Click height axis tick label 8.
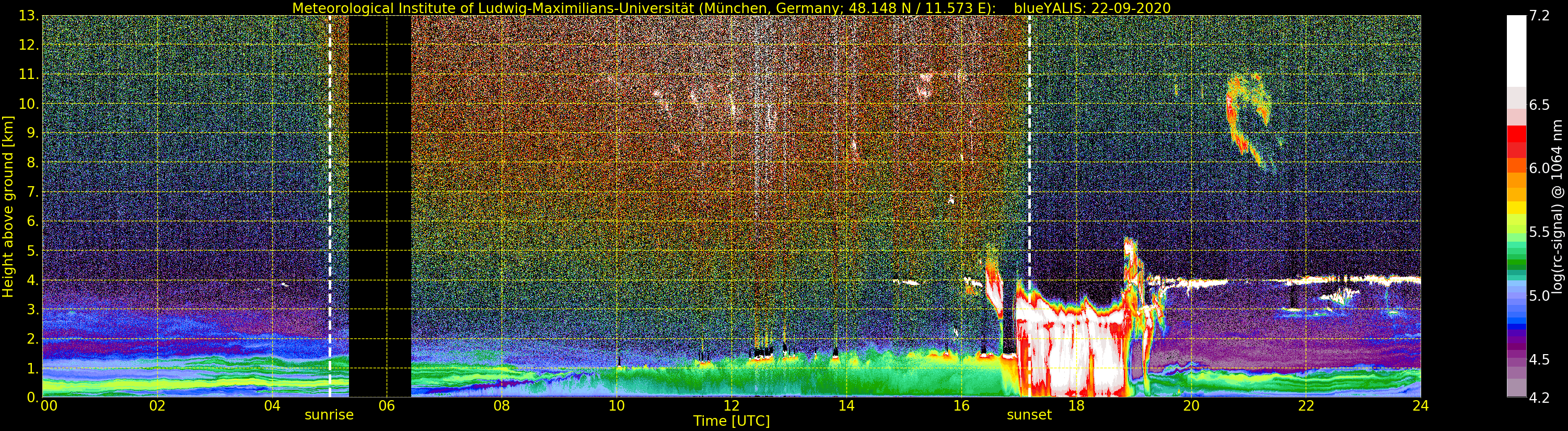 pos(32,163)
